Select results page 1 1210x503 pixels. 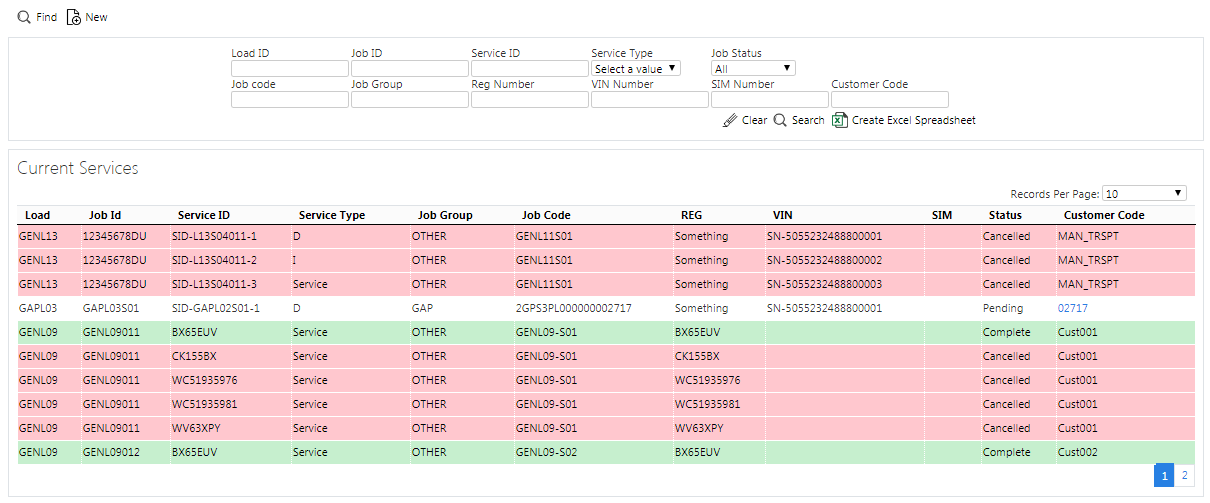(x=1164, y=476)
